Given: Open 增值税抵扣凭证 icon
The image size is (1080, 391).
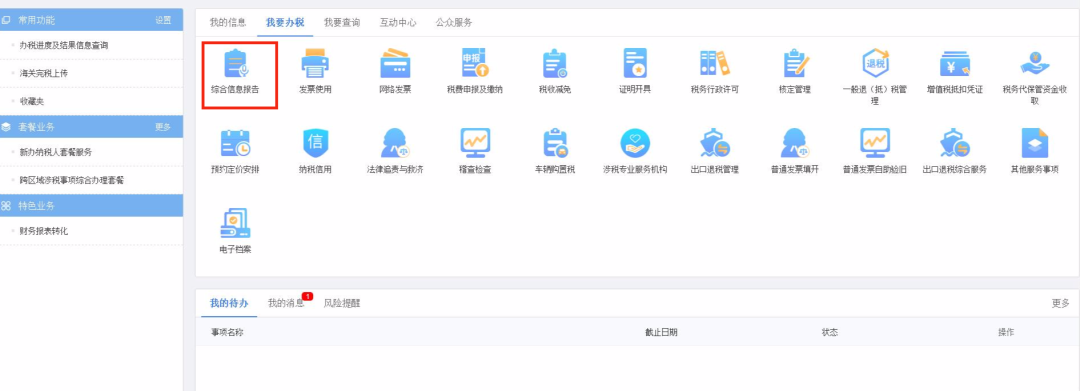Looking at the screenshot, I should coord(955,63).
